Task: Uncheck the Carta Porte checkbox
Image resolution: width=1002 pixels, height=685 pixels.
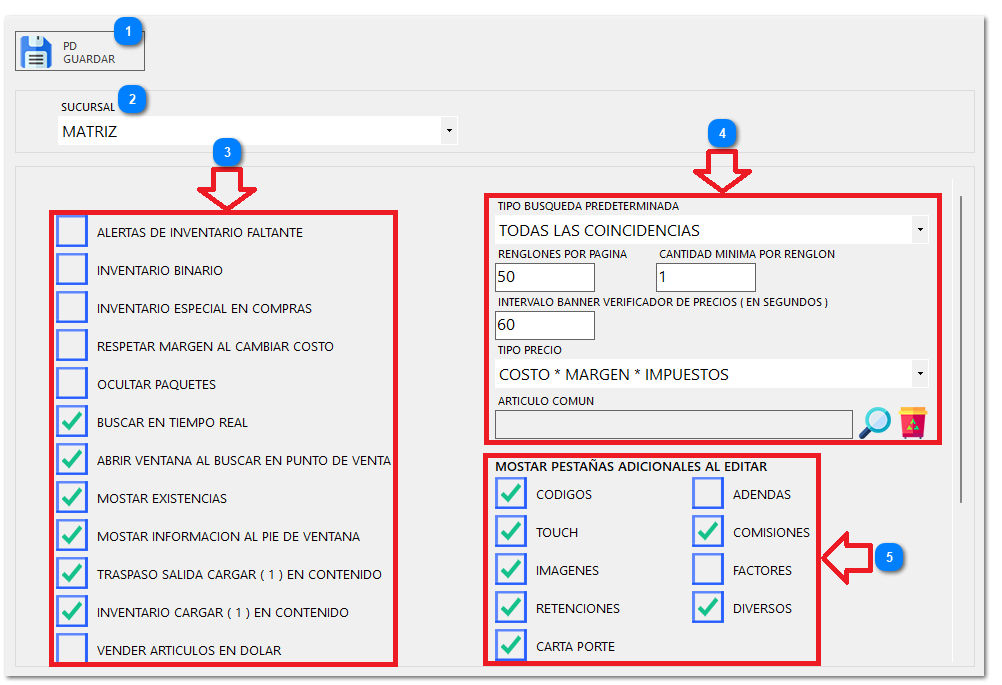Action: 511,646
